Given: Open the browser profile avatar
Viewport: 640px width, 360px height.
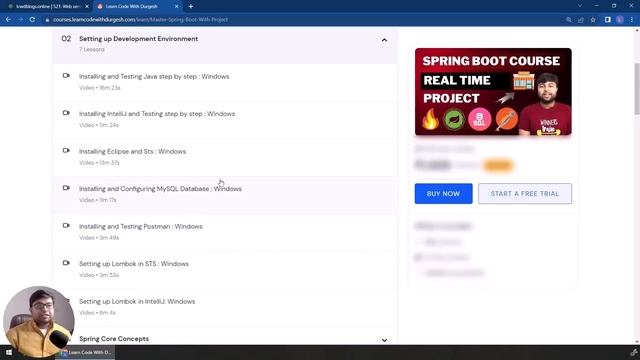Looking at the screenshot, I should click(x=620, y=20).
